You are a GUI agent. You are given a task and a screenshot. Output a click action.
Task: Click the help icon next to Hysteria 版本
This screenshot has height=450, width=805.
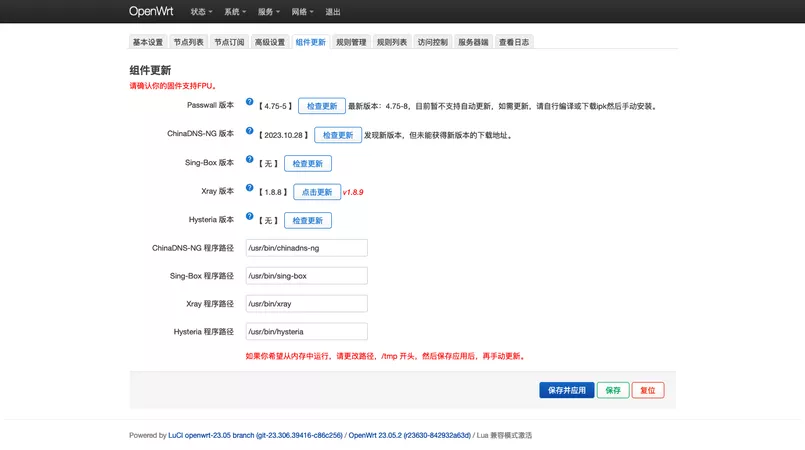pyautogui.click(x=250, y=217)
